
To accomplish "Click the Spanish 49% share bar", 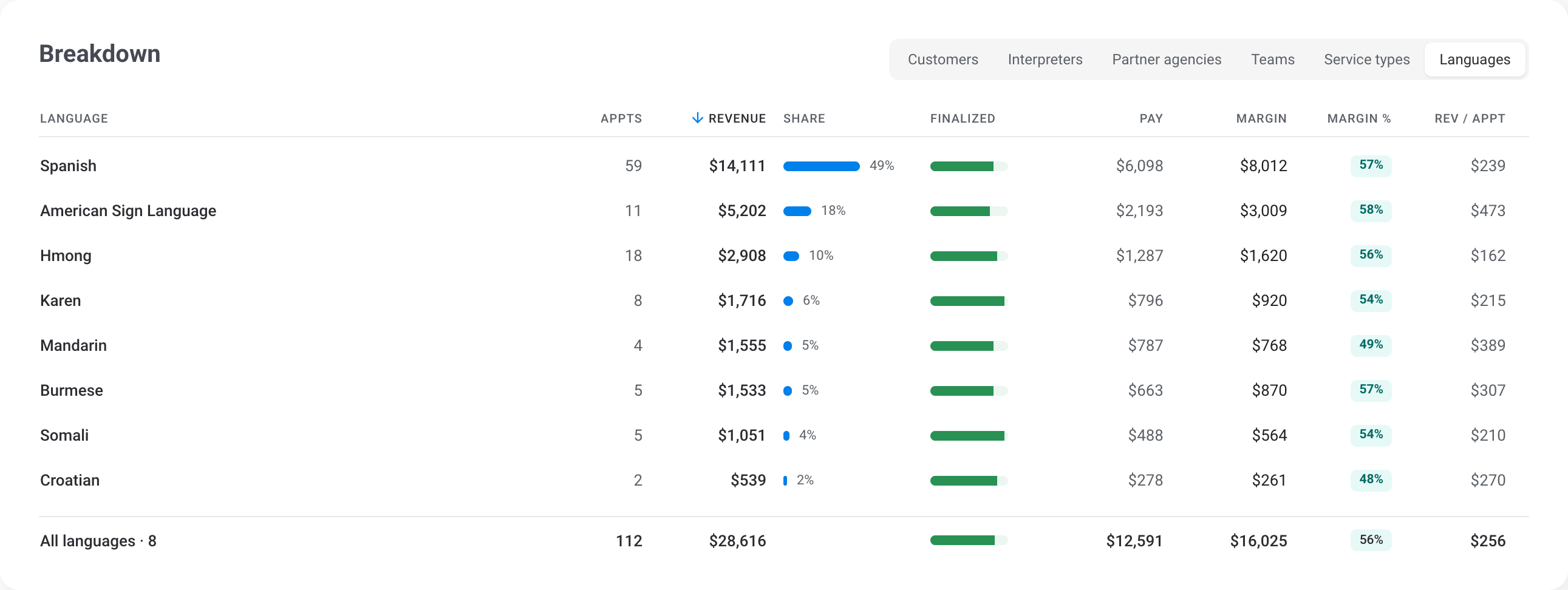I will point(821,166).
